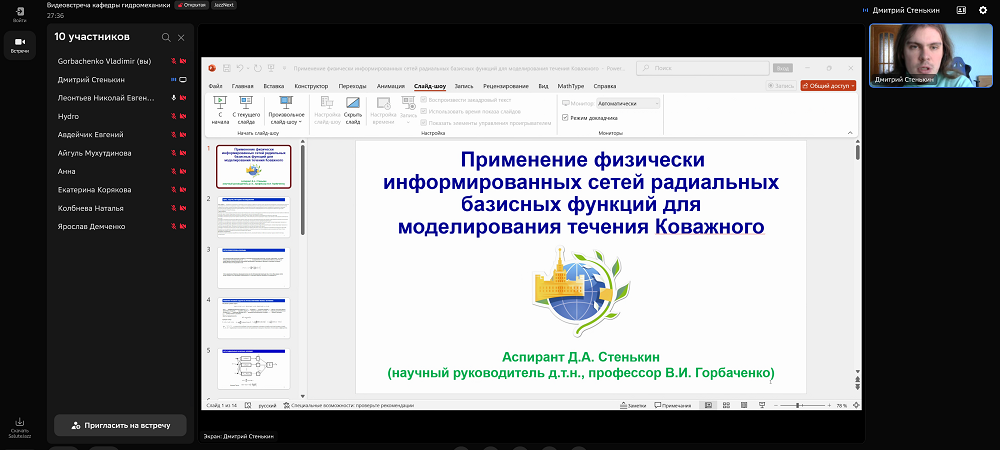Click Пригласить на встречу button
The height and width of the screenshot is (450, 1000).
[120, 425]
